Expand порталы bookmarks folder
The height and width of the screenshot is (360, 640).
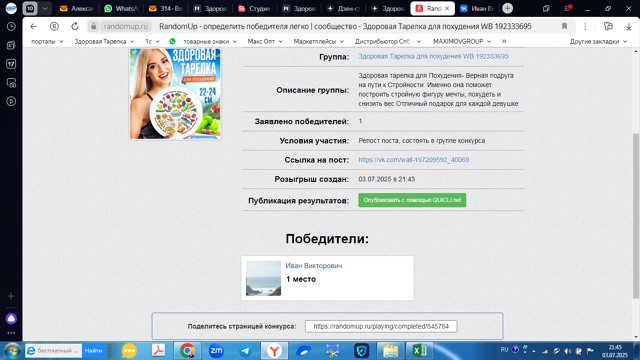tap(47, 41)
